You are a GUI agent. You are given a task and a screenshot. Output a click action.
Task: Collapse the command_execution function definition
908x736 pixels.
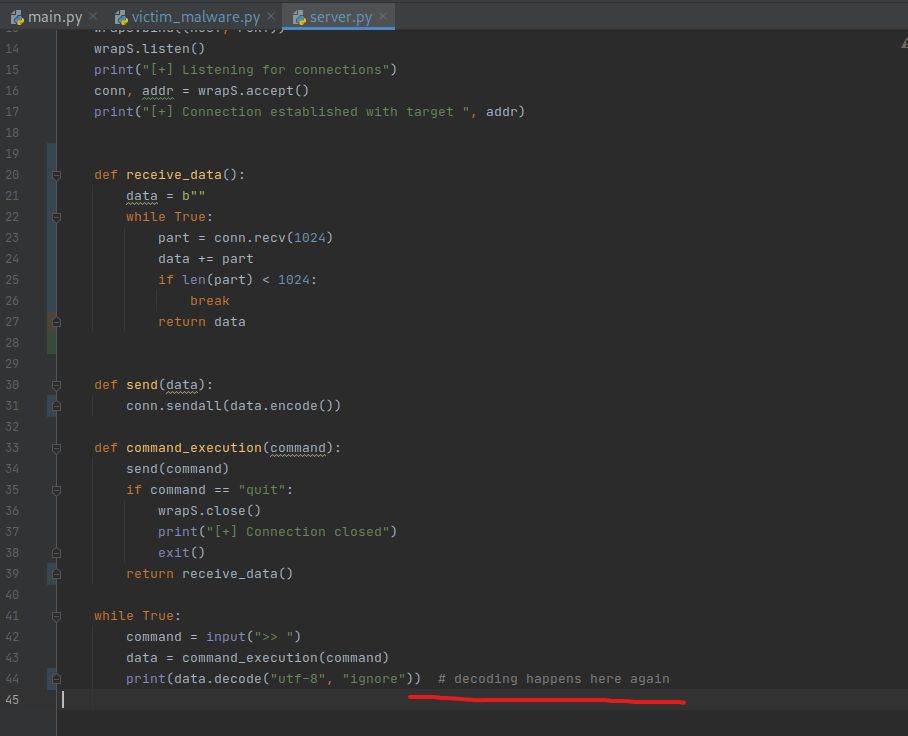pyautogui.click(x=57, y=448)
